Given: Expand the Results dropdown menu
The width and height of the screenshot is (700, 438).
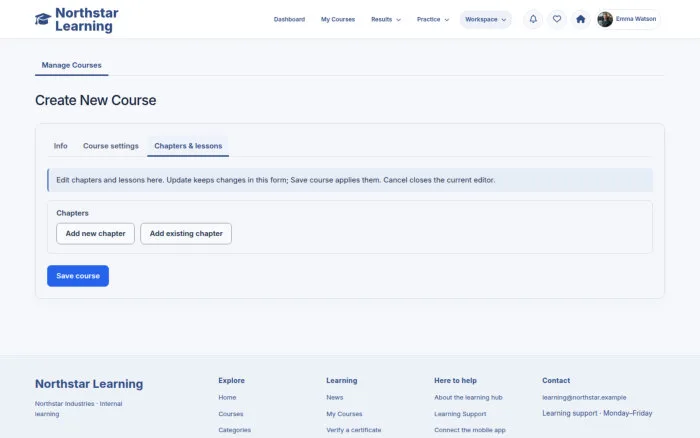Looking at the screenshot, I should 386,19.
